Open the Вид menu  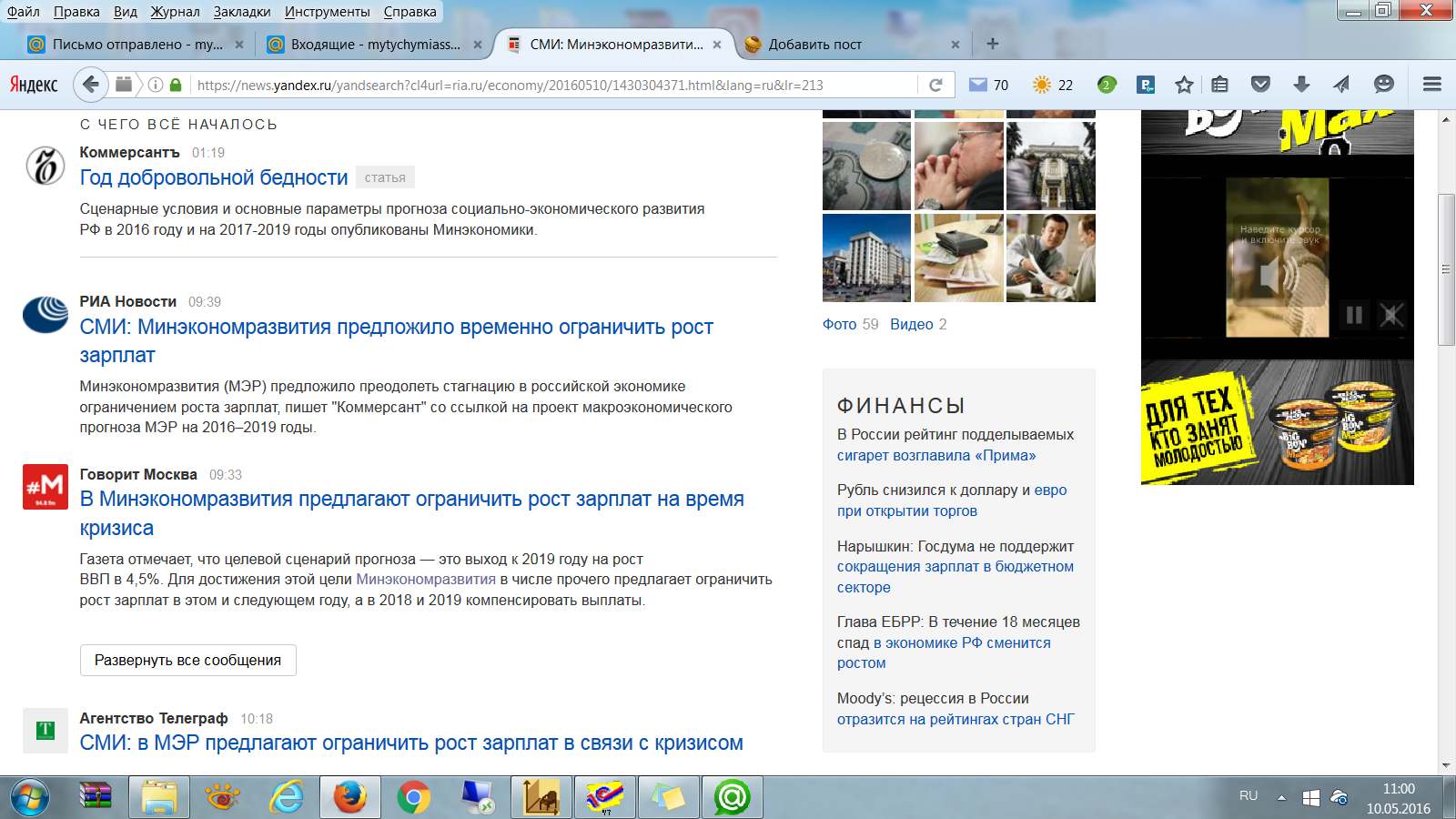coord(126,12)
